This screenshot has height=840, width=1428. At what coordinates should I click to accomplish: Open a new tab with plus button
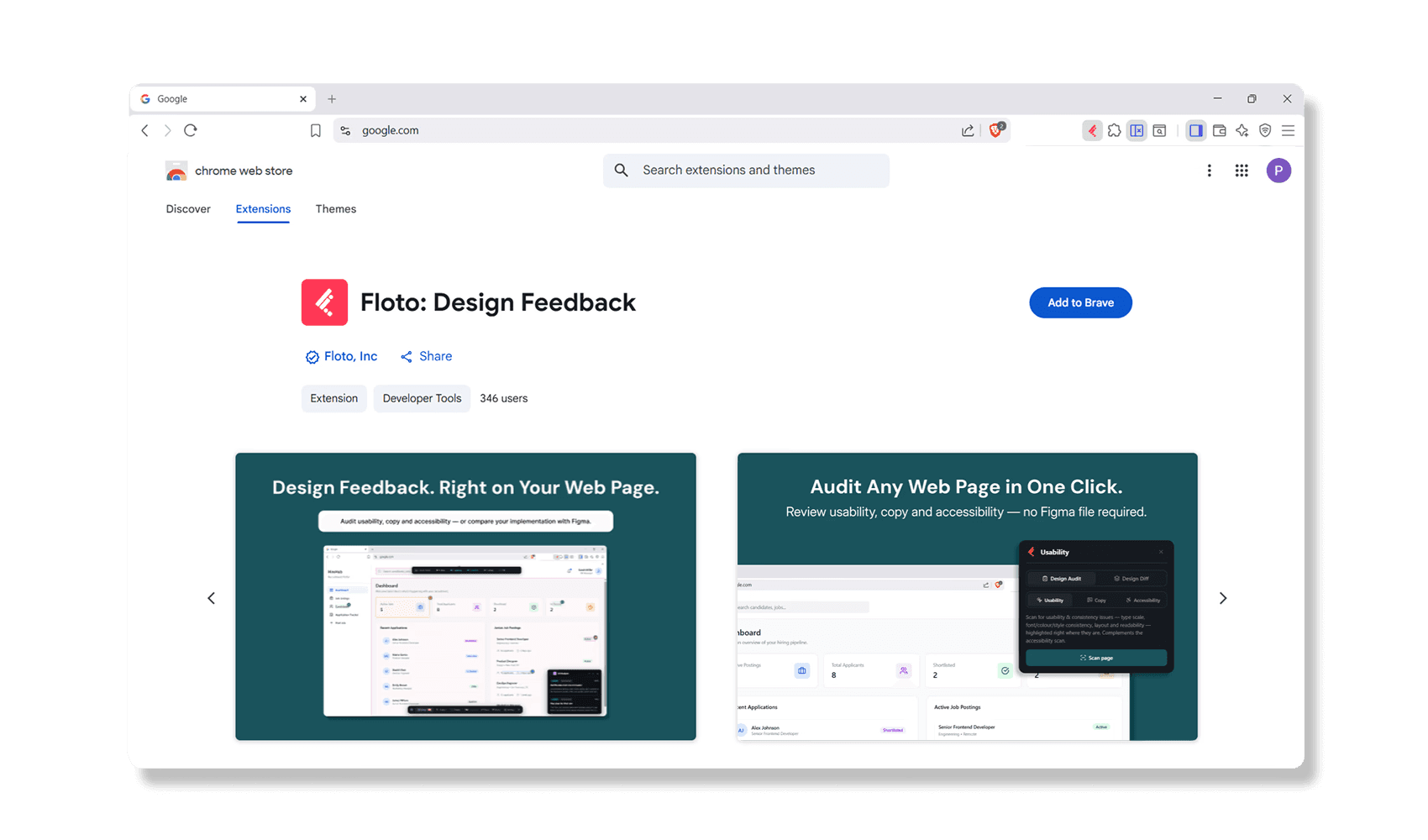coord(332,99)
